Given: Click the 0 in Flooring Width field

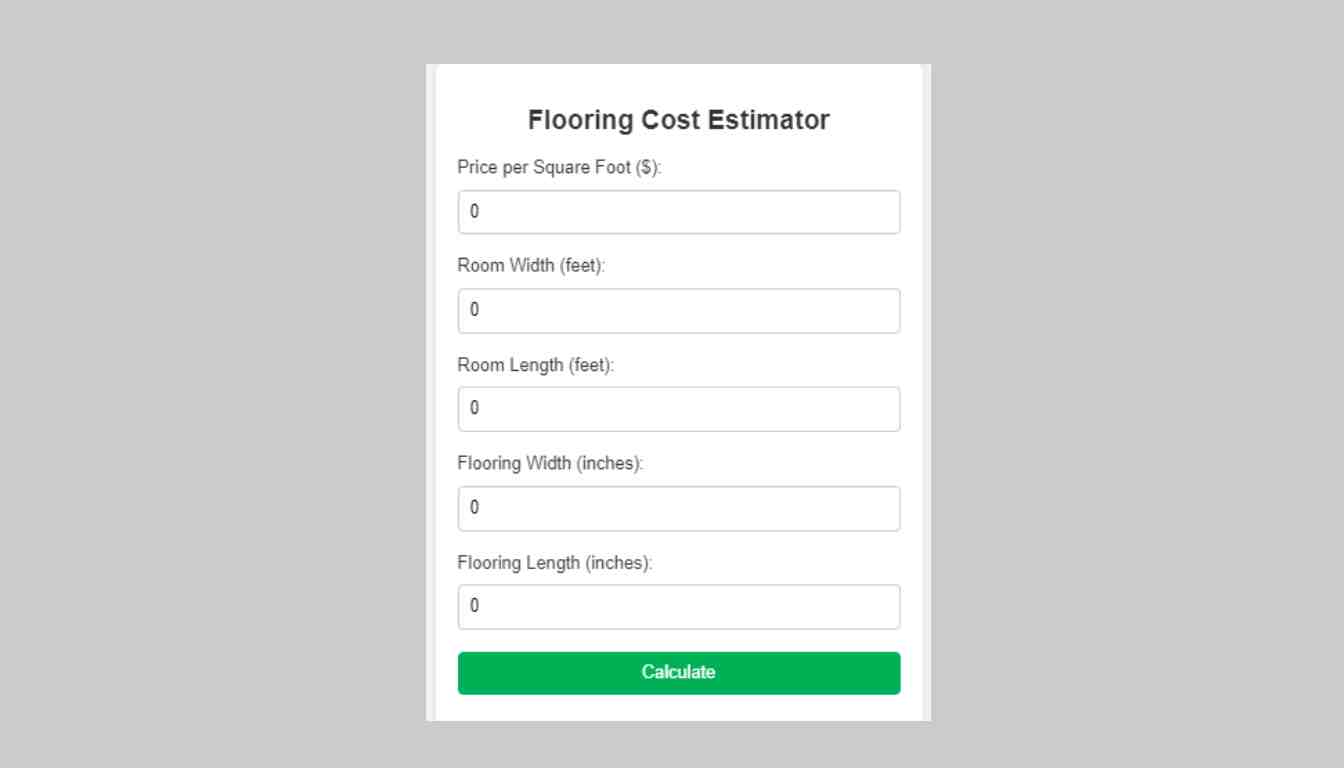Looking at the screenshot, I should tap(474, 508).
